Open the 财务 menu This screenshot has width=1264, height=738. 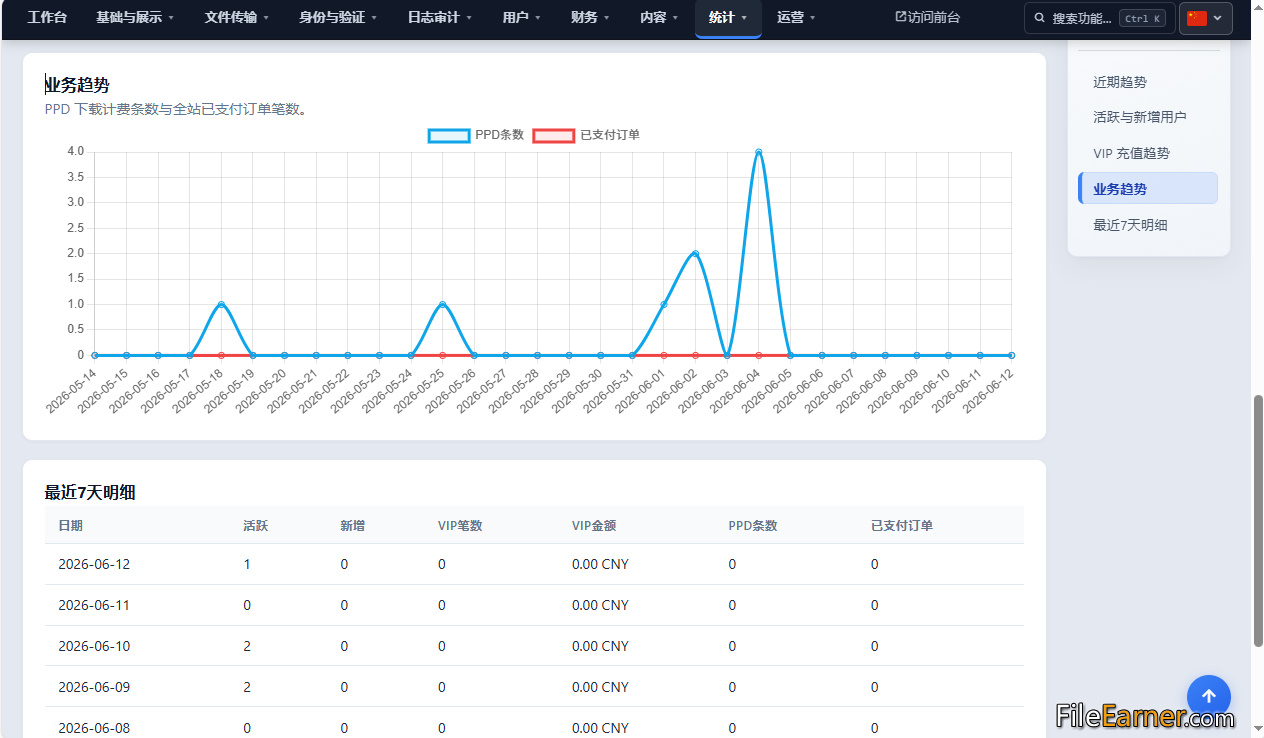coord(590,18)
